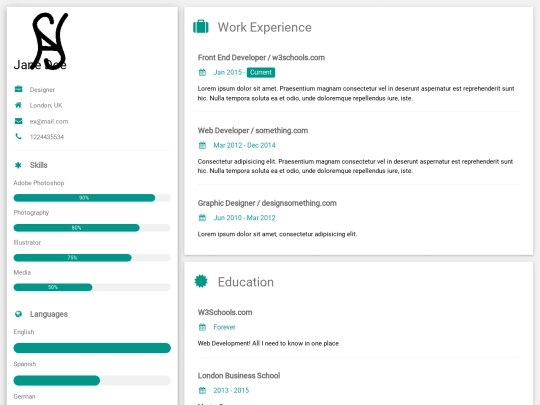The height and width of the screenshot is (405, 540).
Task: Click the English language label
Action: pyautogui.click(x=24, y=332)
